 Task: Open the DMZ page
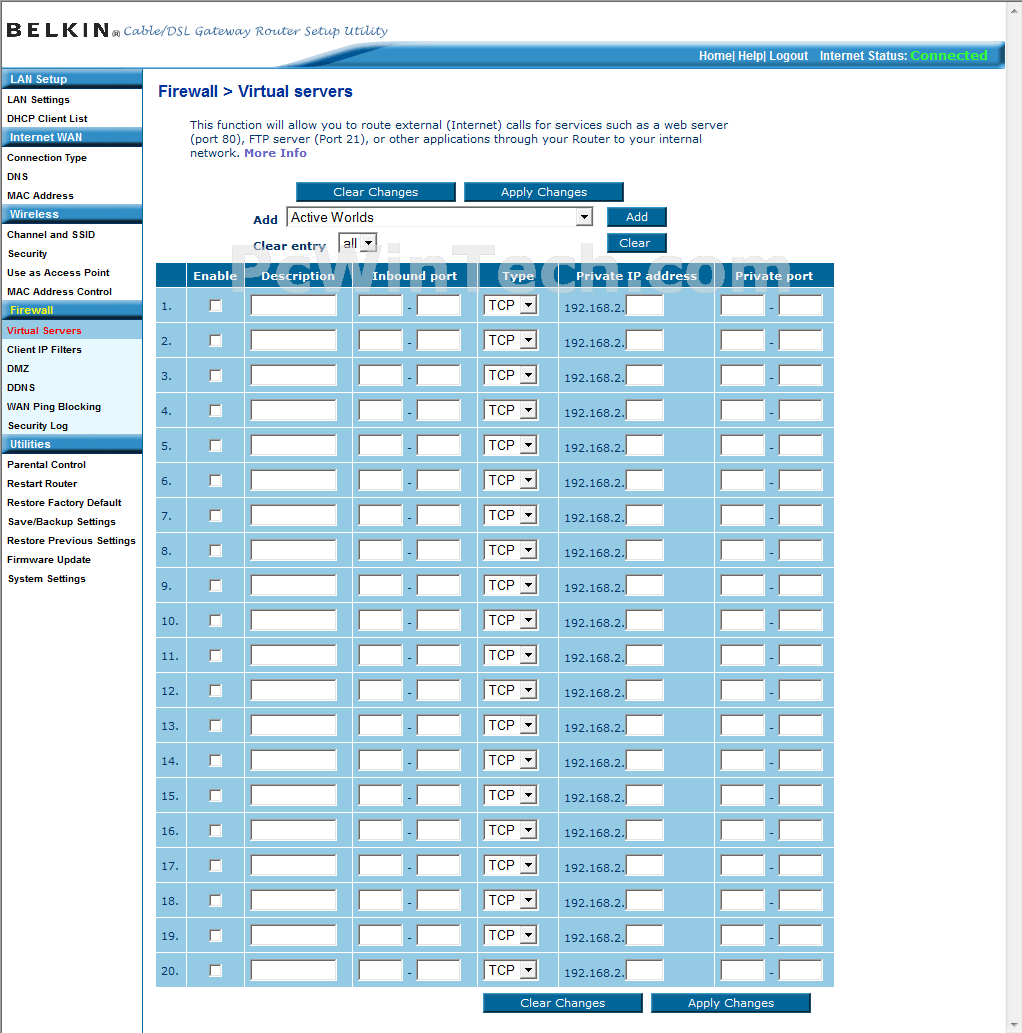tap(18, 369)
